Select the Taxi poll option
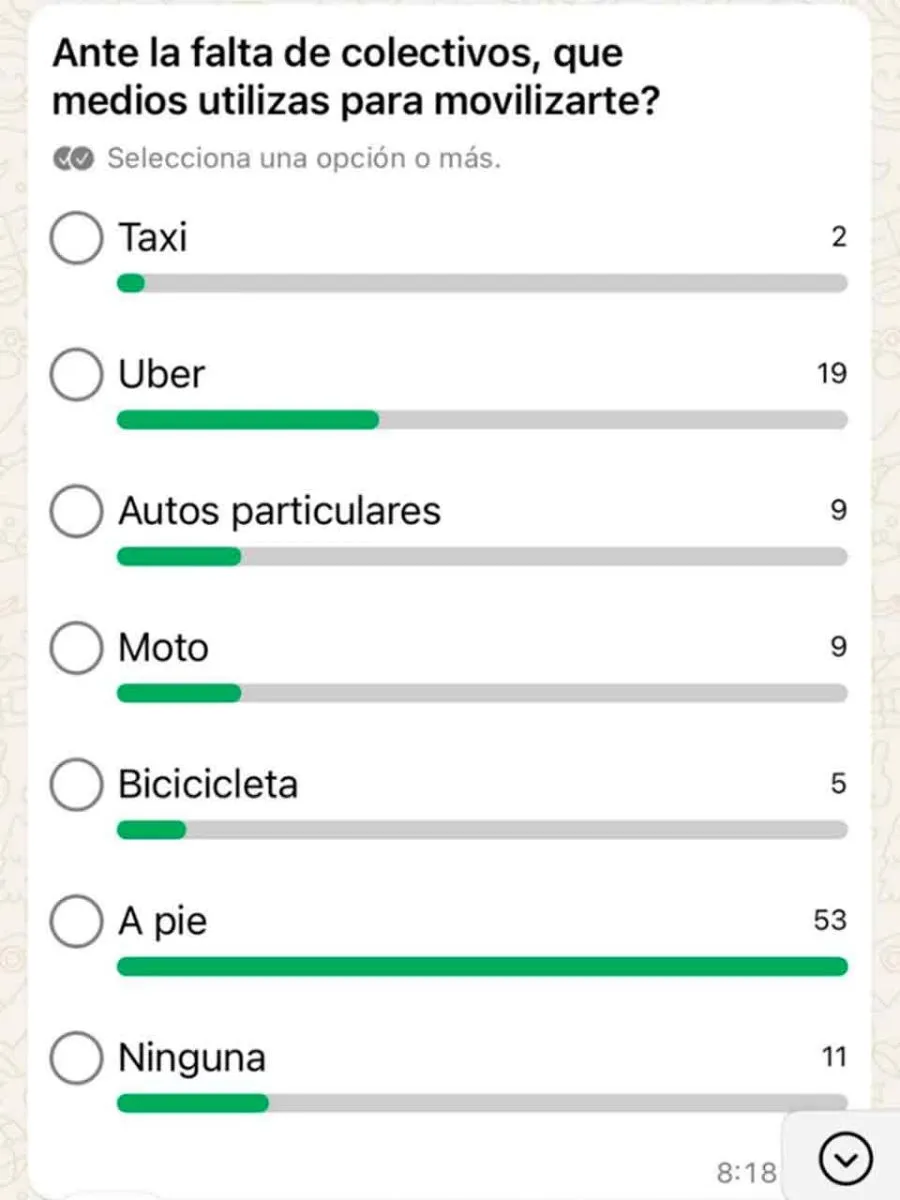 (x=76, y=239)
